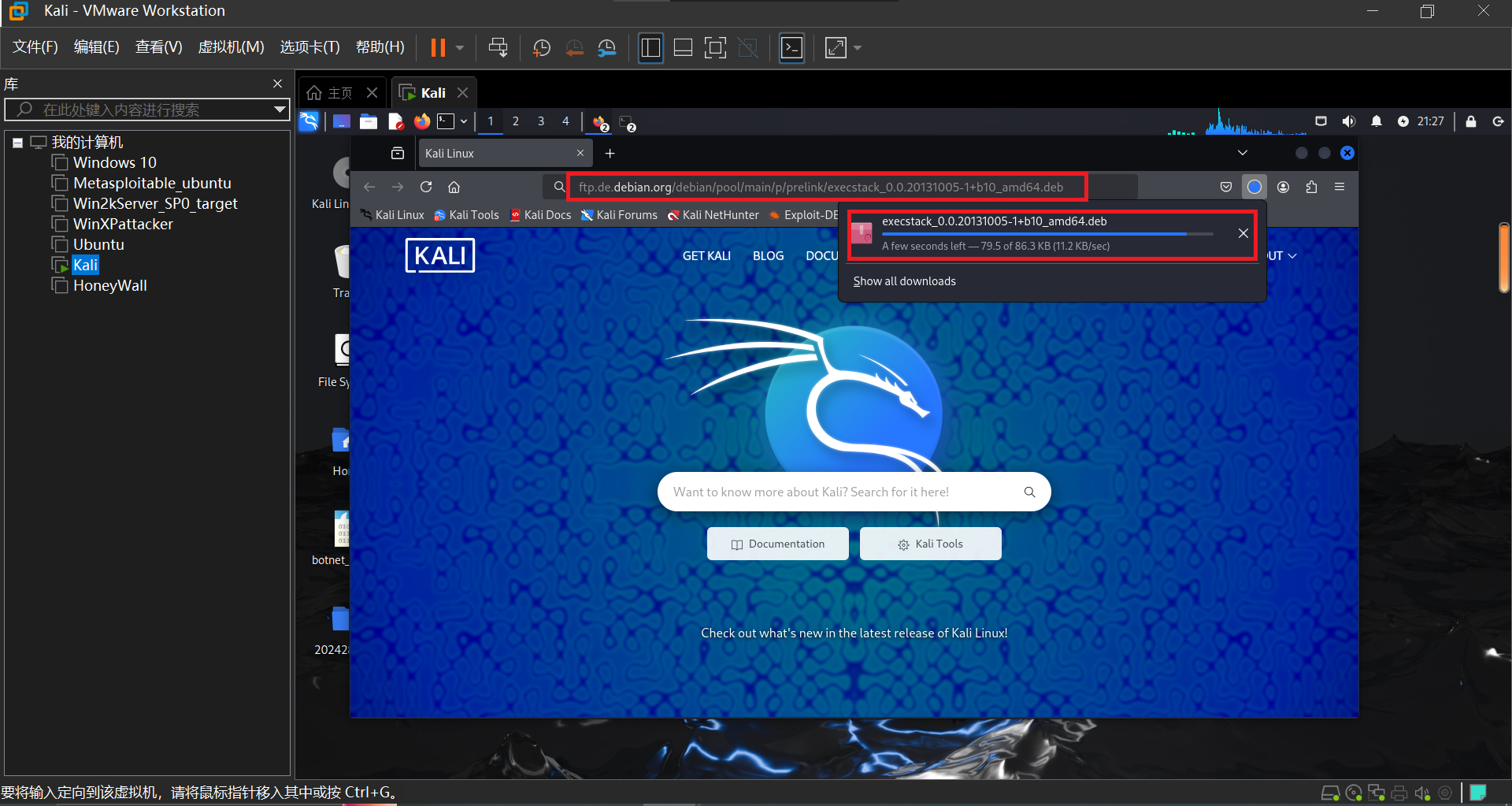The image size is (1512, 806).
Task: Click Show all downloads link
Action: (904, 281)
